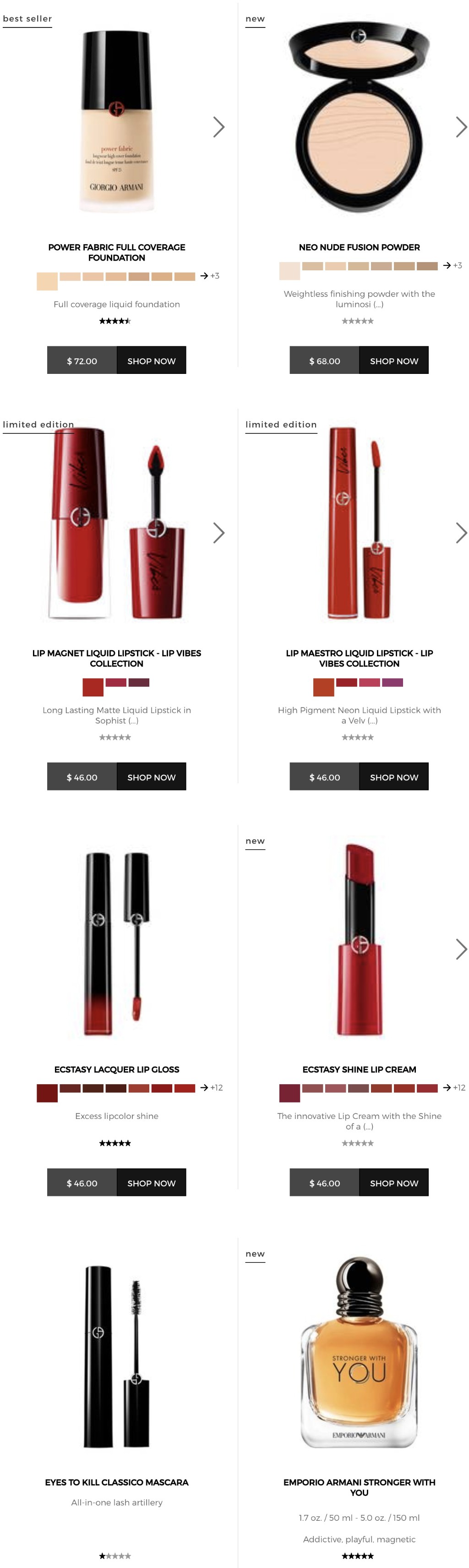Click next arrow on Power Fabric Foundation image

click(x=219, y=126)
